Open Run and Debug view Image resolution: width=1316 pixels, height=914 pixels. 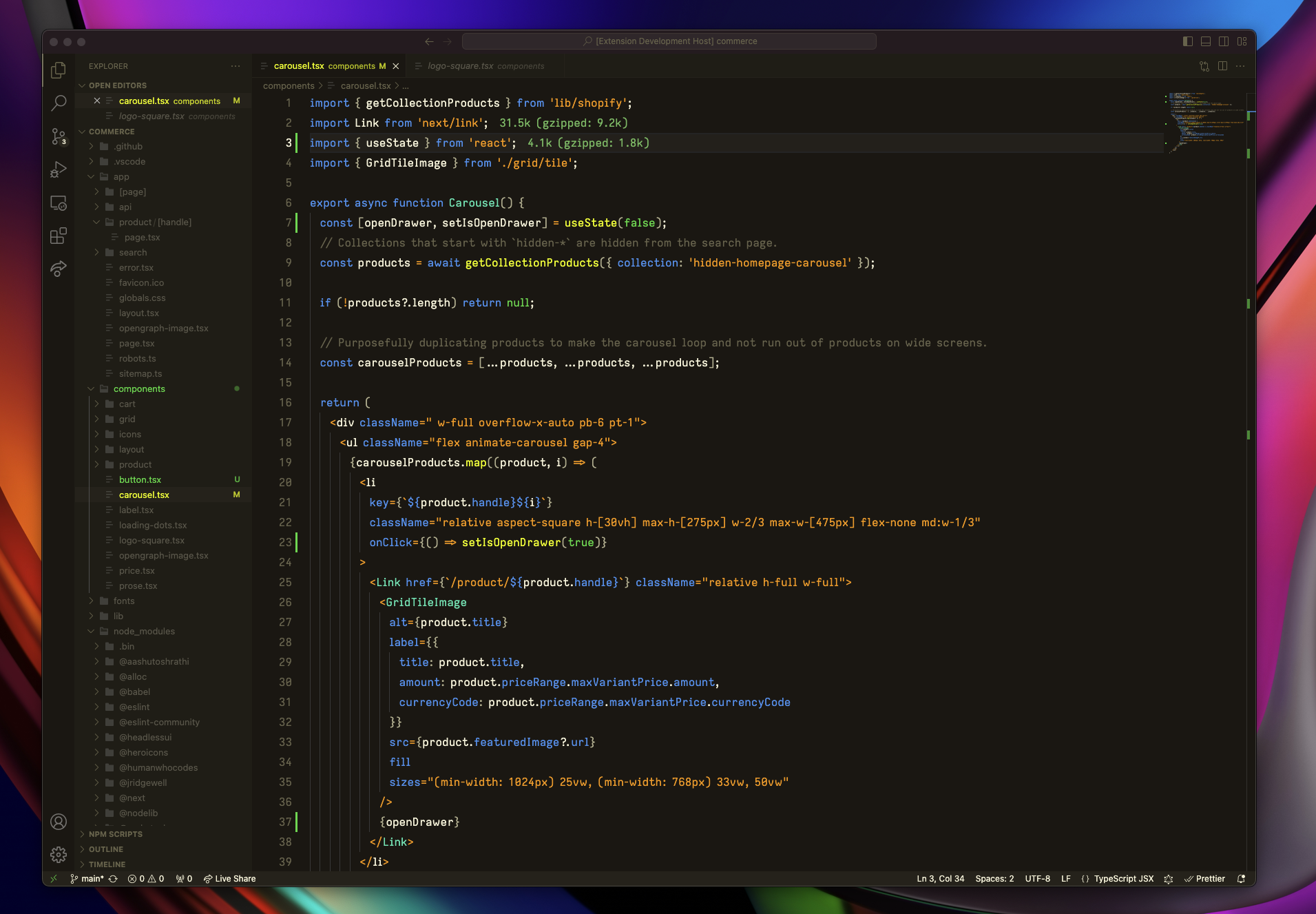tap(59, 169)
